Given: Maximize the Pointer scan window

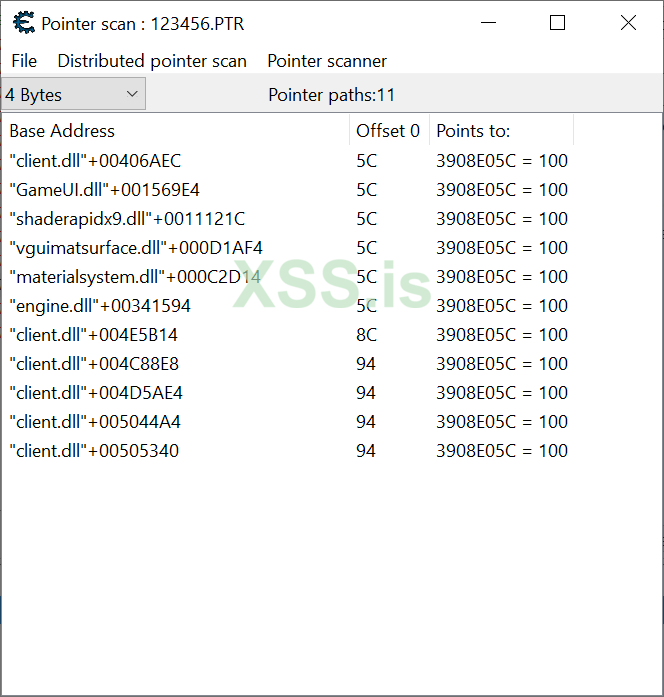Looking at the screenshot, I should point(558,23).
